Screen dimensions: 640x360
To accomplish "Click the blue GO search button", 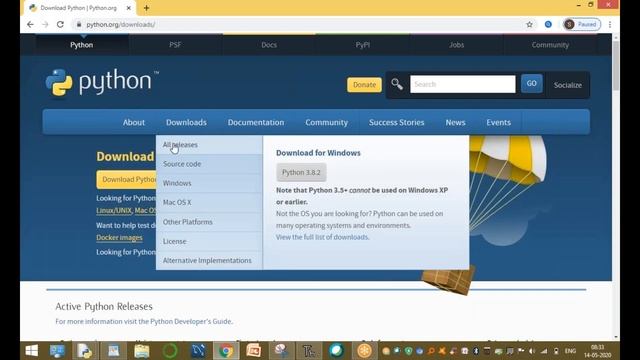I will click(x=531, y=84).
